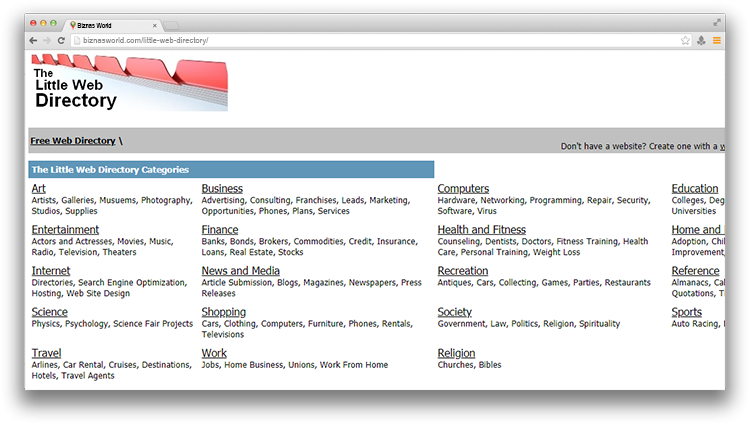Click the browser forward arrow
This screenshot has height=425, width=750.
pyautogui.click(x=47, y=40)
